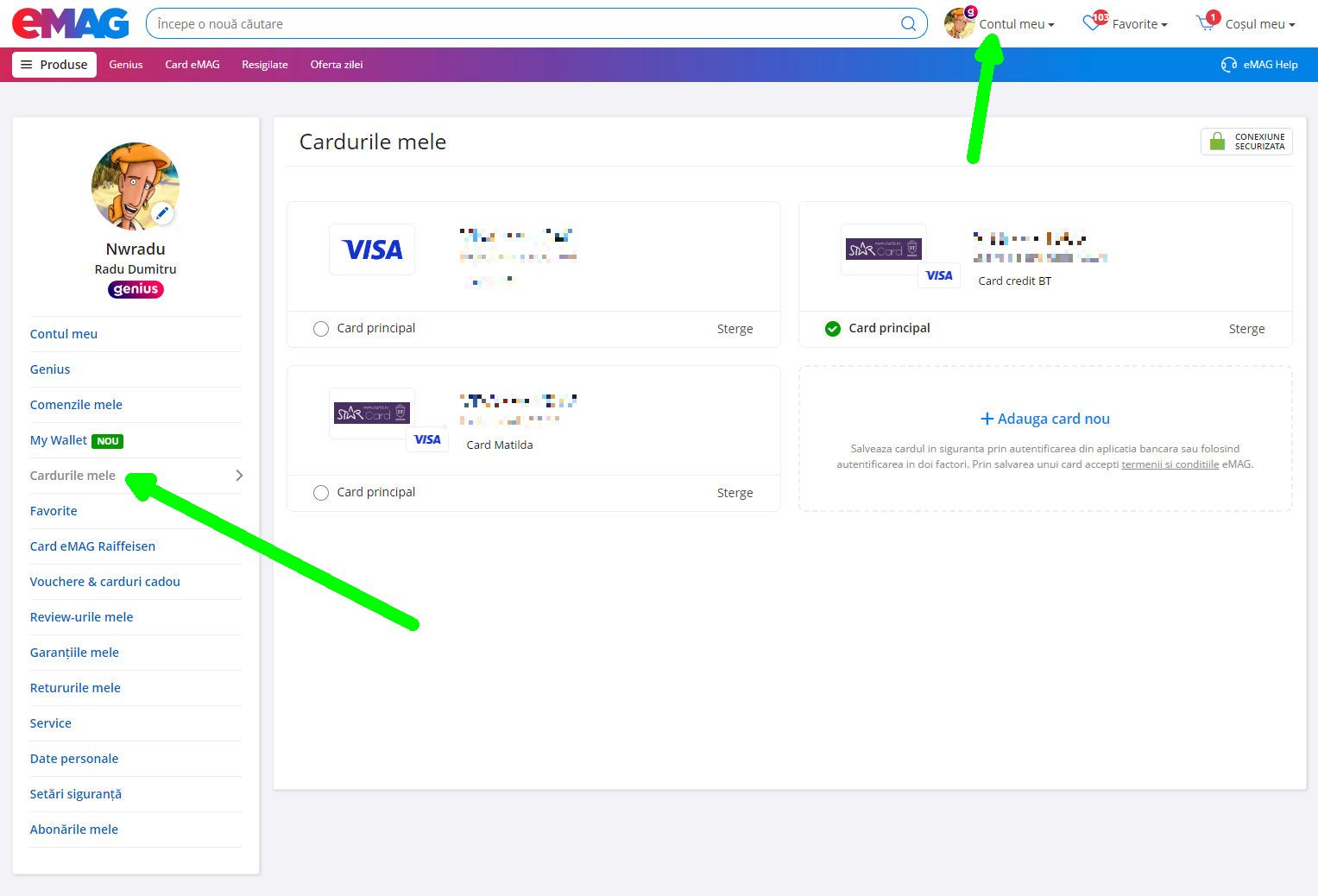
Task: Open Service in sidebar
Action: click(x=51, y=723)
